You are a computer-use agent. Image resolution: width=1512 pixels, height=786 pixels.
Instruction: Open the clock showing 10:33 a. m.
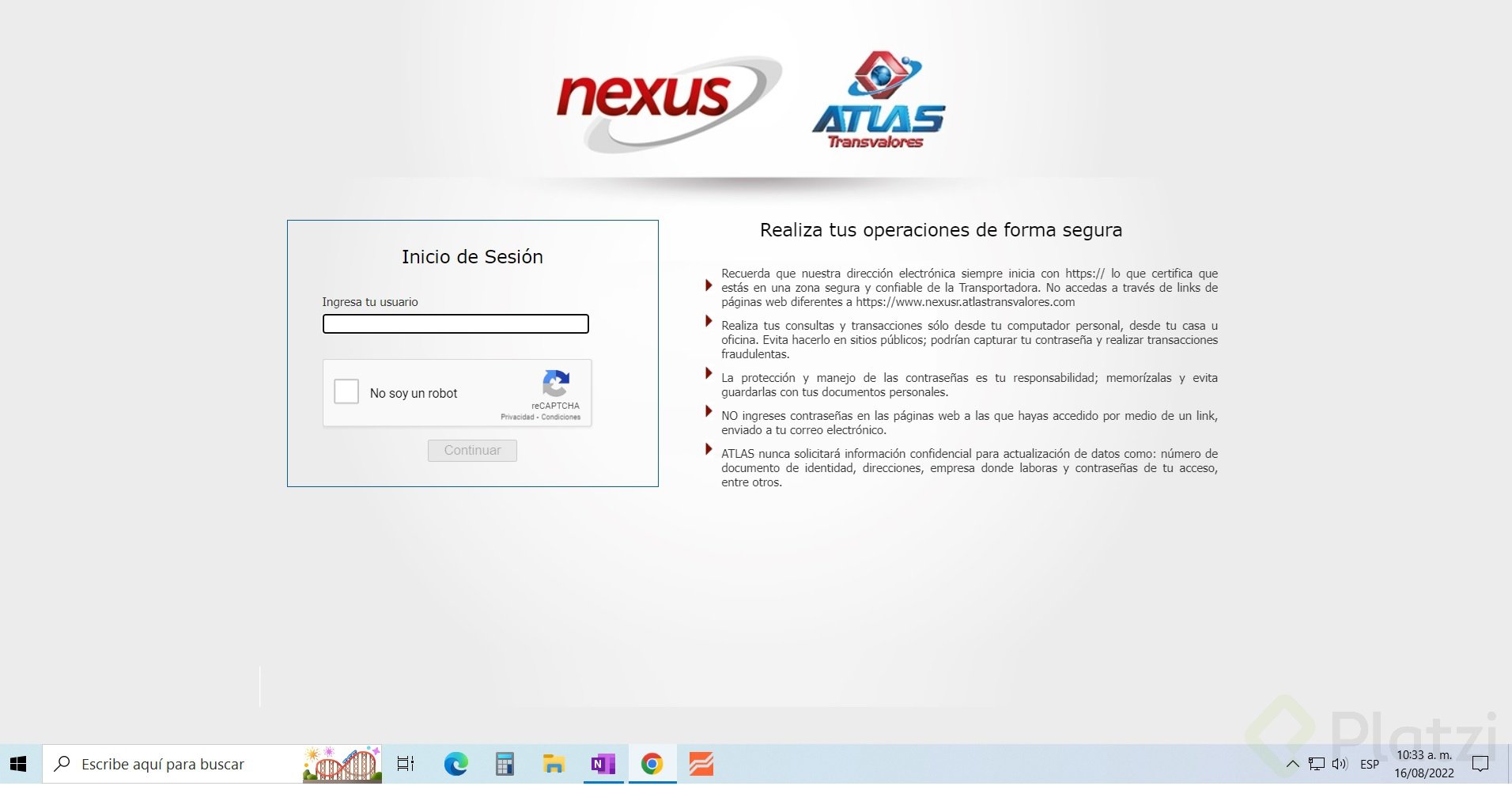coord(1424,764)
